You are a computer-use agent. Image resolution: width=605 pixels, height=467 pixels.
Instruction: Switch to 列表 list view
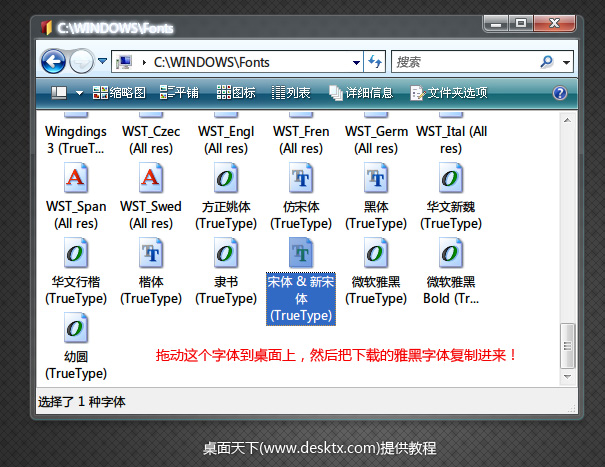[291, 93]
